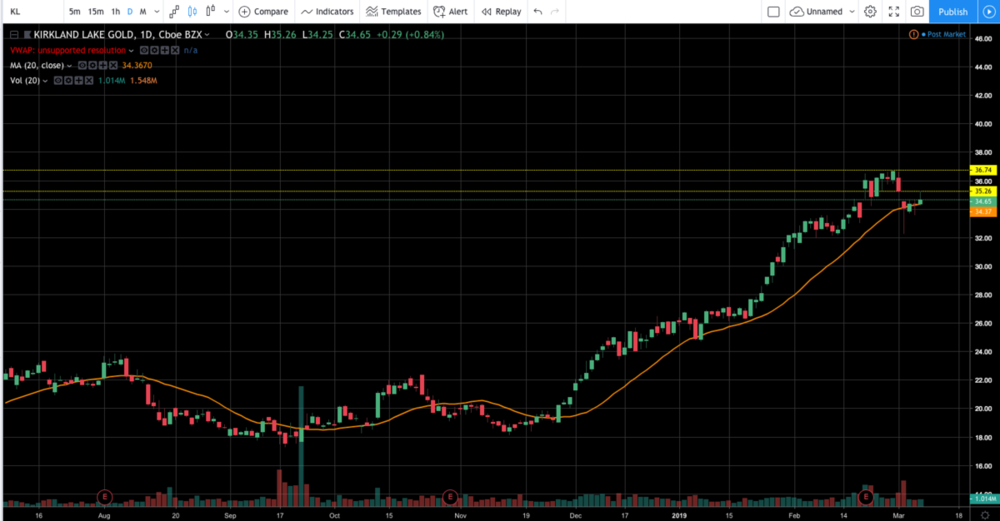Click the Alert clock icon
The height and width of the screenshot is (521, 1000).
coord(439,12)
